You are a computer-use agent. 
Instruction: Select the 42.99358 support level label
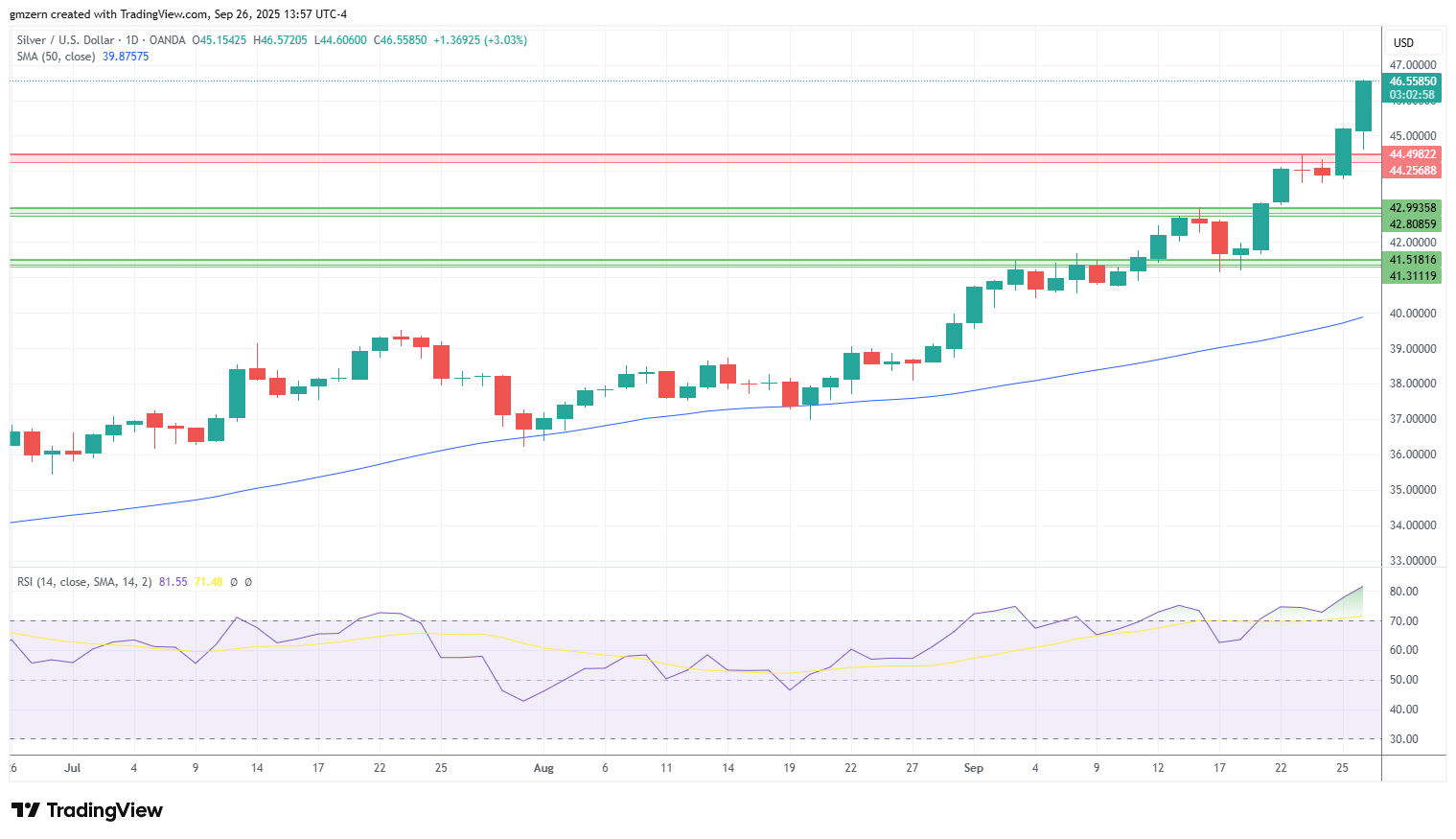point(1413,208)
